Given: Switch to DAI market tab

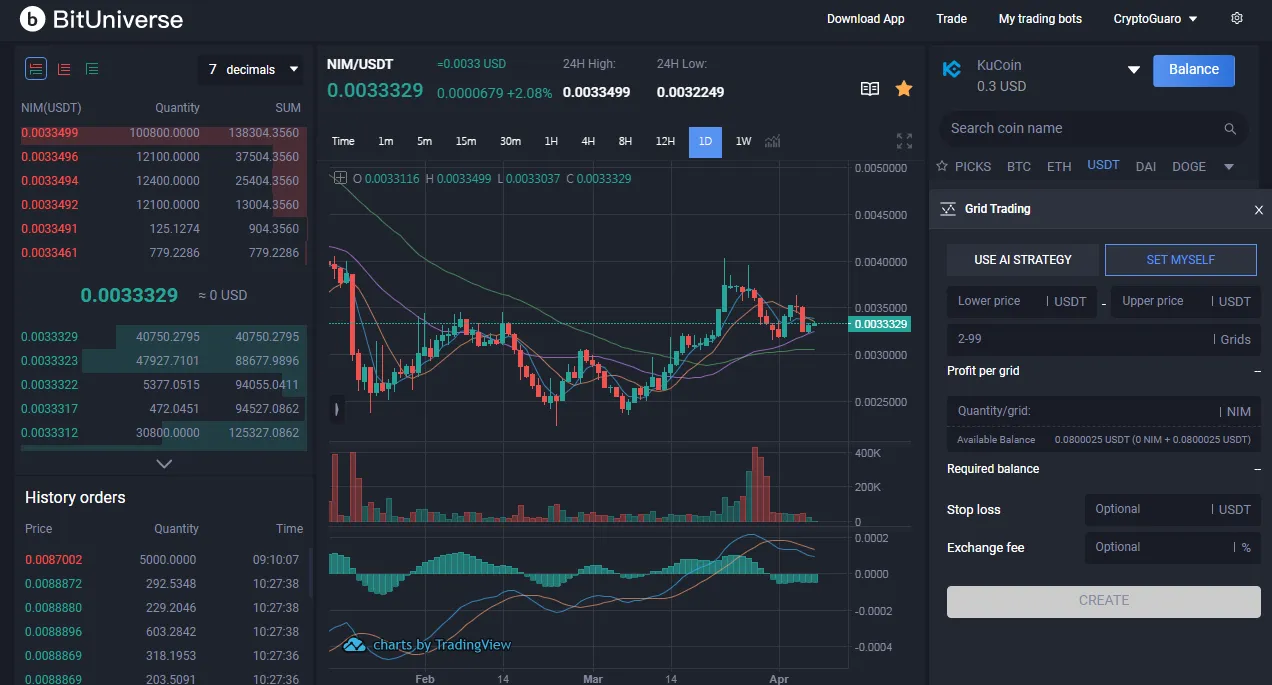Looking at the screenshot, I should pyautogui.click(x=1146, y=166).
